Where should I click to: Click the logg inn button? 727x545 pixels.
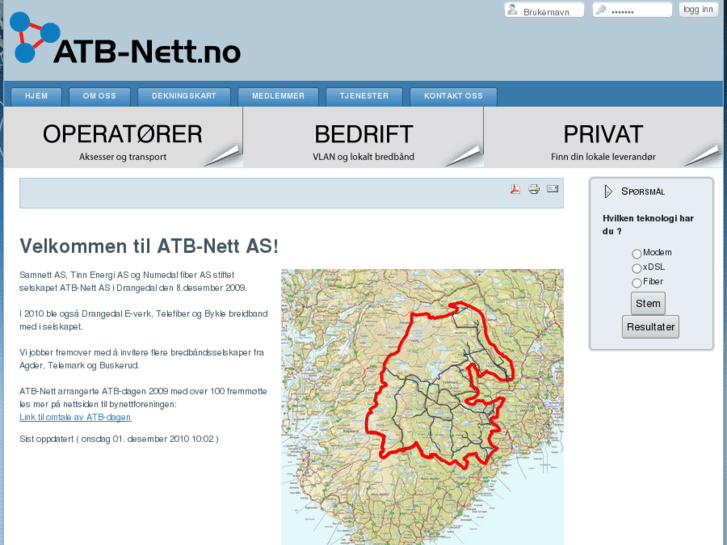pyautogui.click(x=698, y=9)
